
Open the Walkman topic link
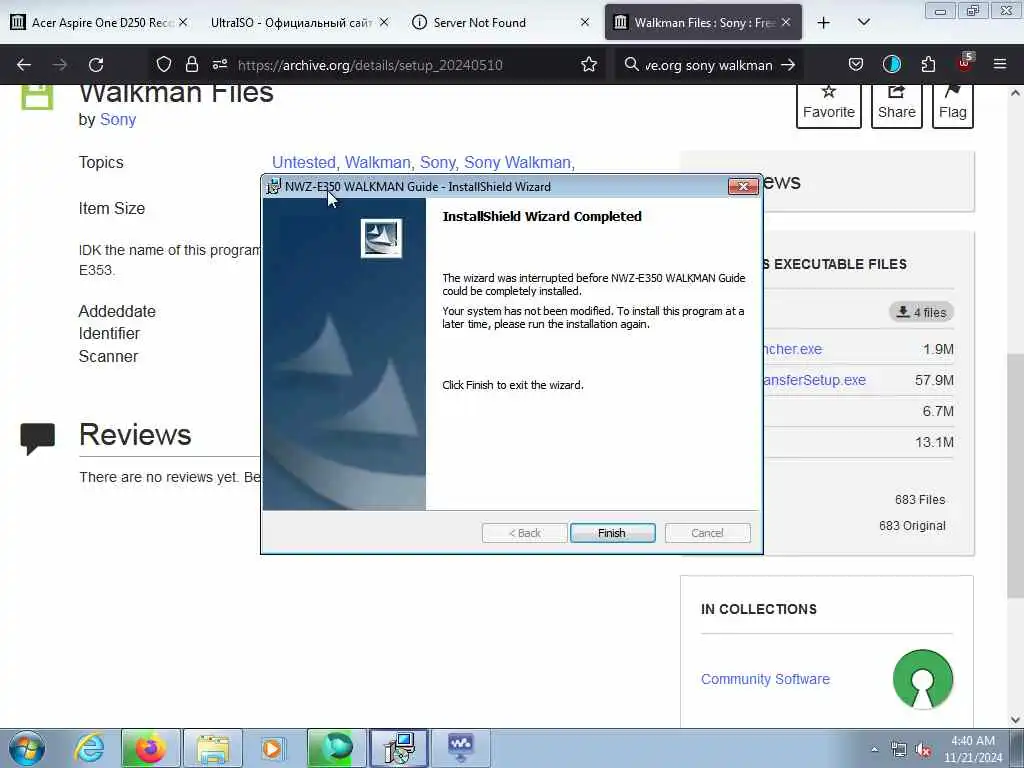pyautogui.click(x=379, y=162)
